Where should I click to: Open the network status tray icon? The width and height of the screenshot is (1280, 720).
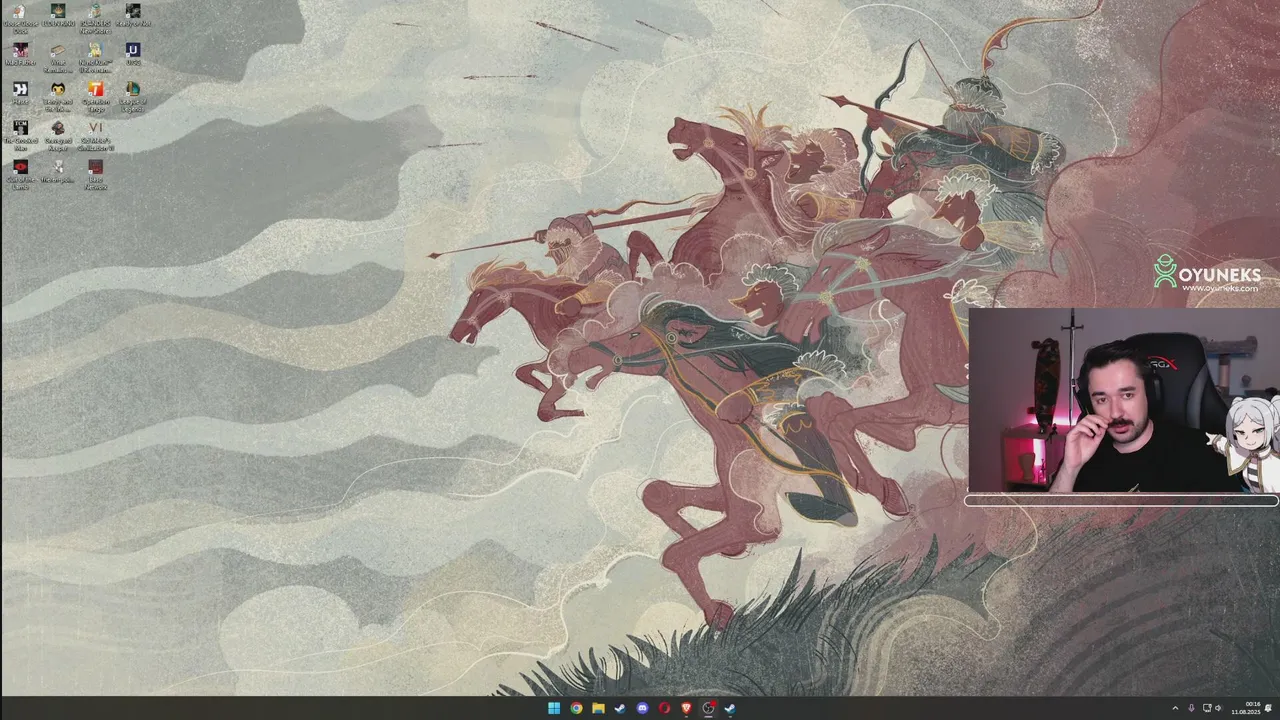point(1206,708)
